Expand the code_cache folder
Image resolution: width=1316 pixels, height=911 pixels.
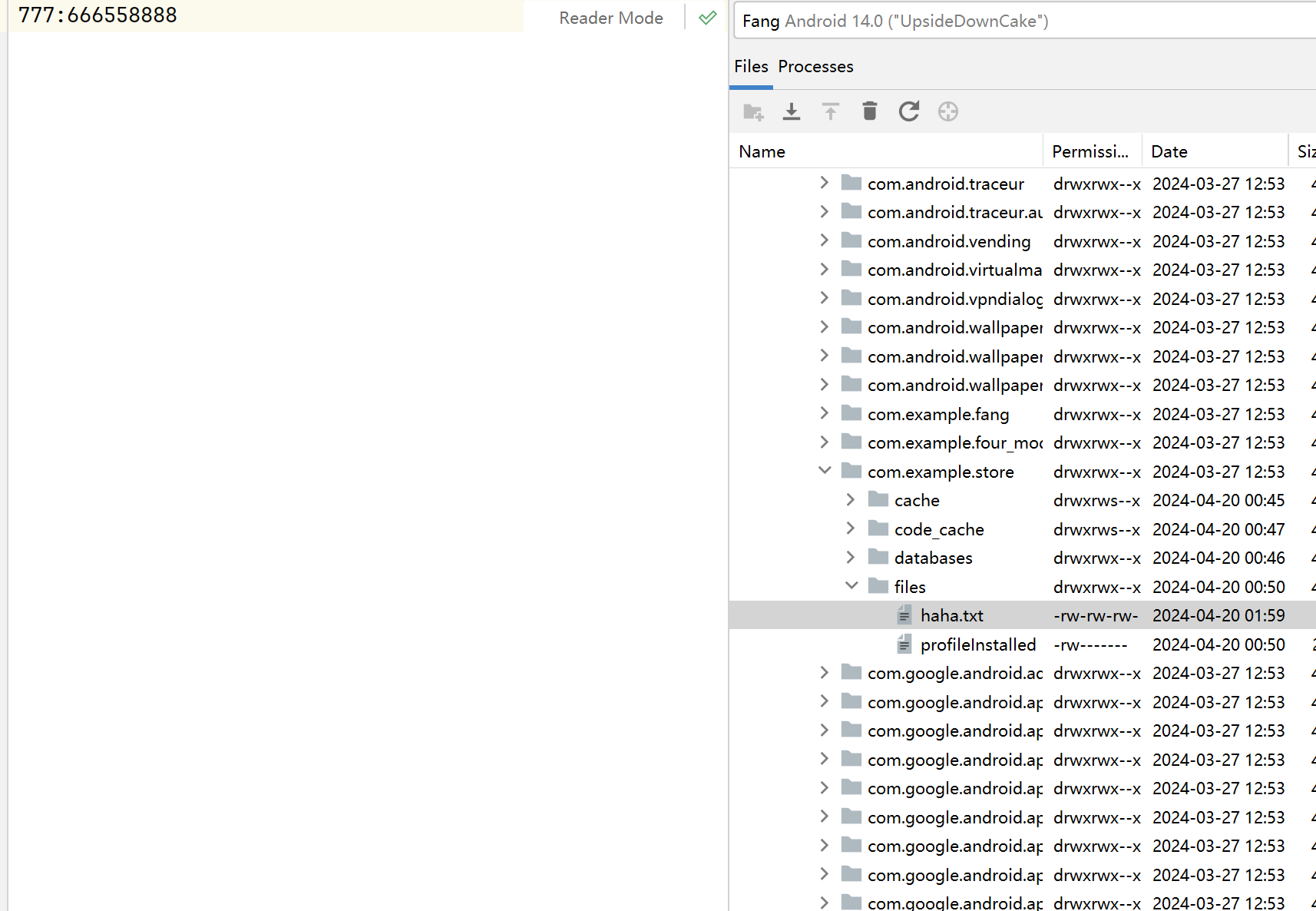pyautogui.click(x=851, y=528)
